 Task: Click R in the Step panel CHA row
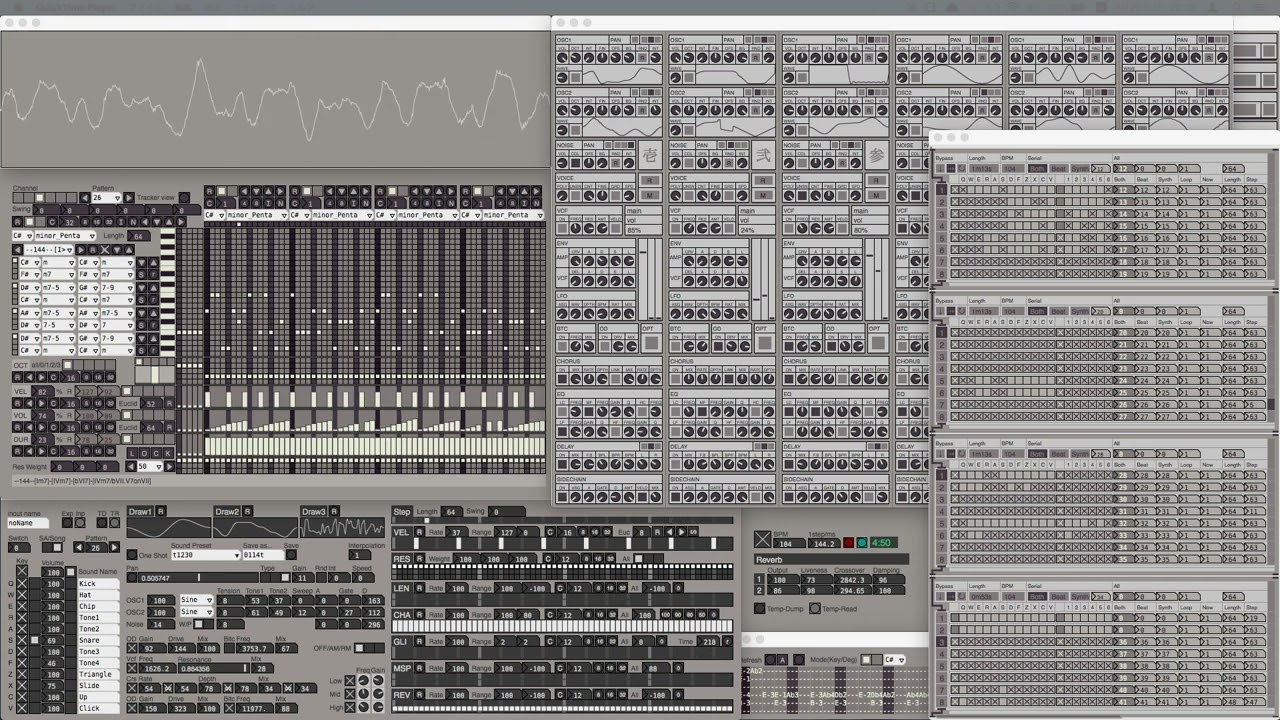[x=420, y=615]
